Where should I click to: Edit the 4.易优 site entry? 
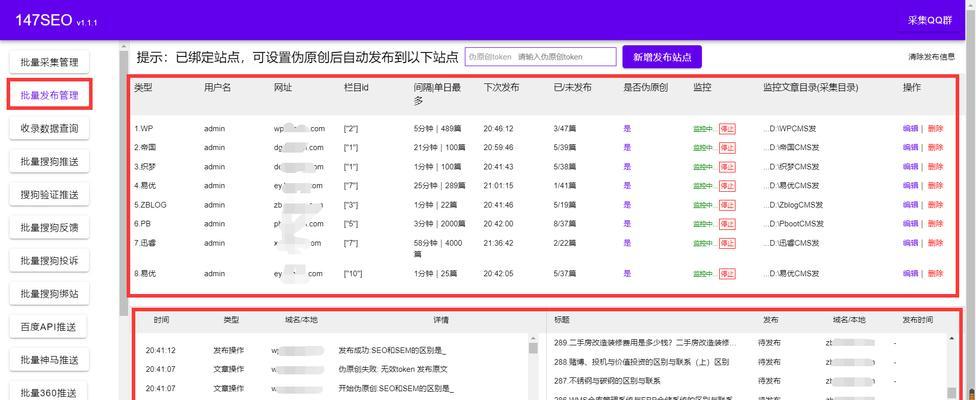pyautogui.click(x=910, y=185)
